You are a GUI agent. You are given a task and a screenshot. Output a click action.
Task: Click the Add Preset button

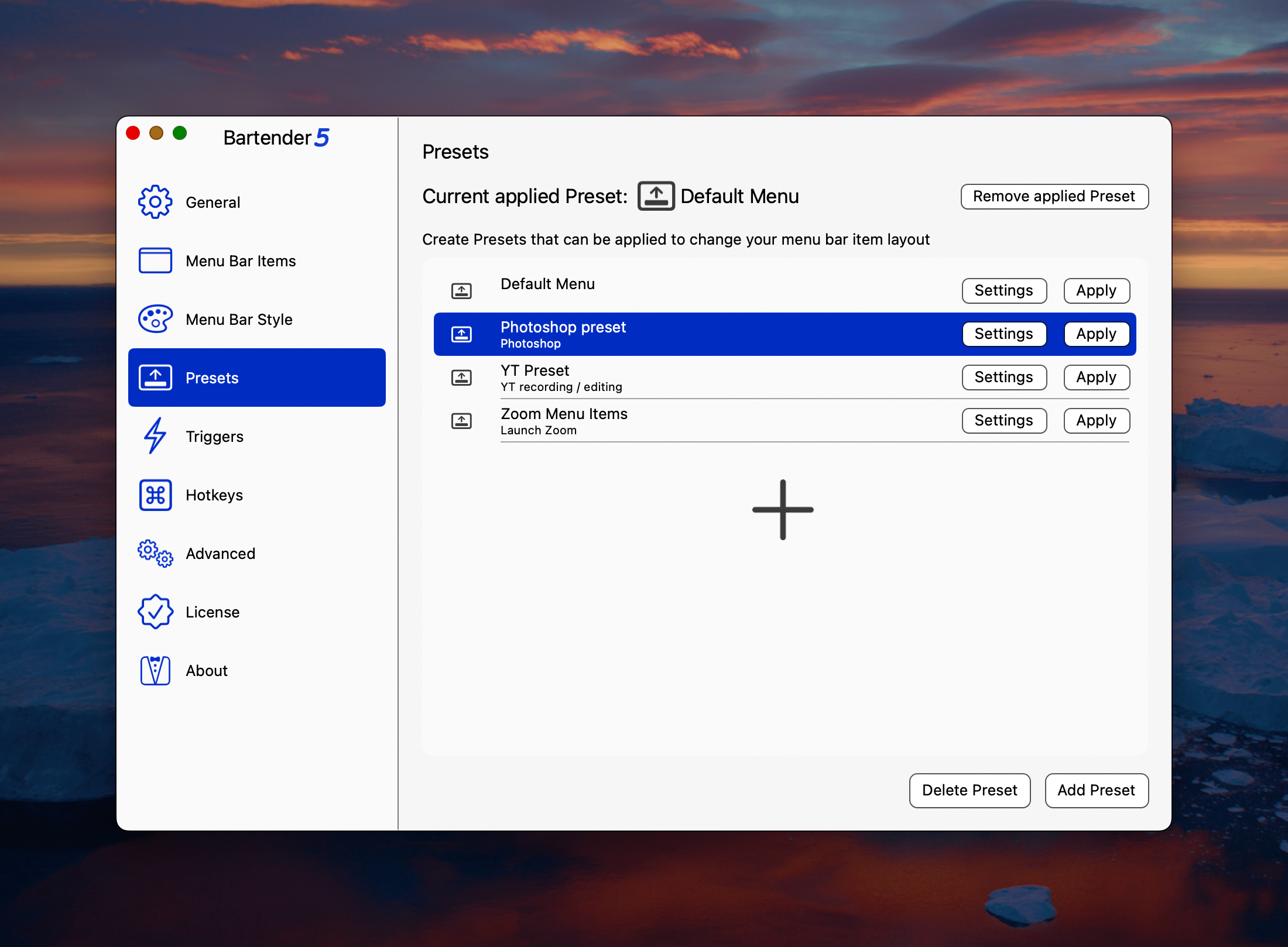click(x=1096, y=790)
